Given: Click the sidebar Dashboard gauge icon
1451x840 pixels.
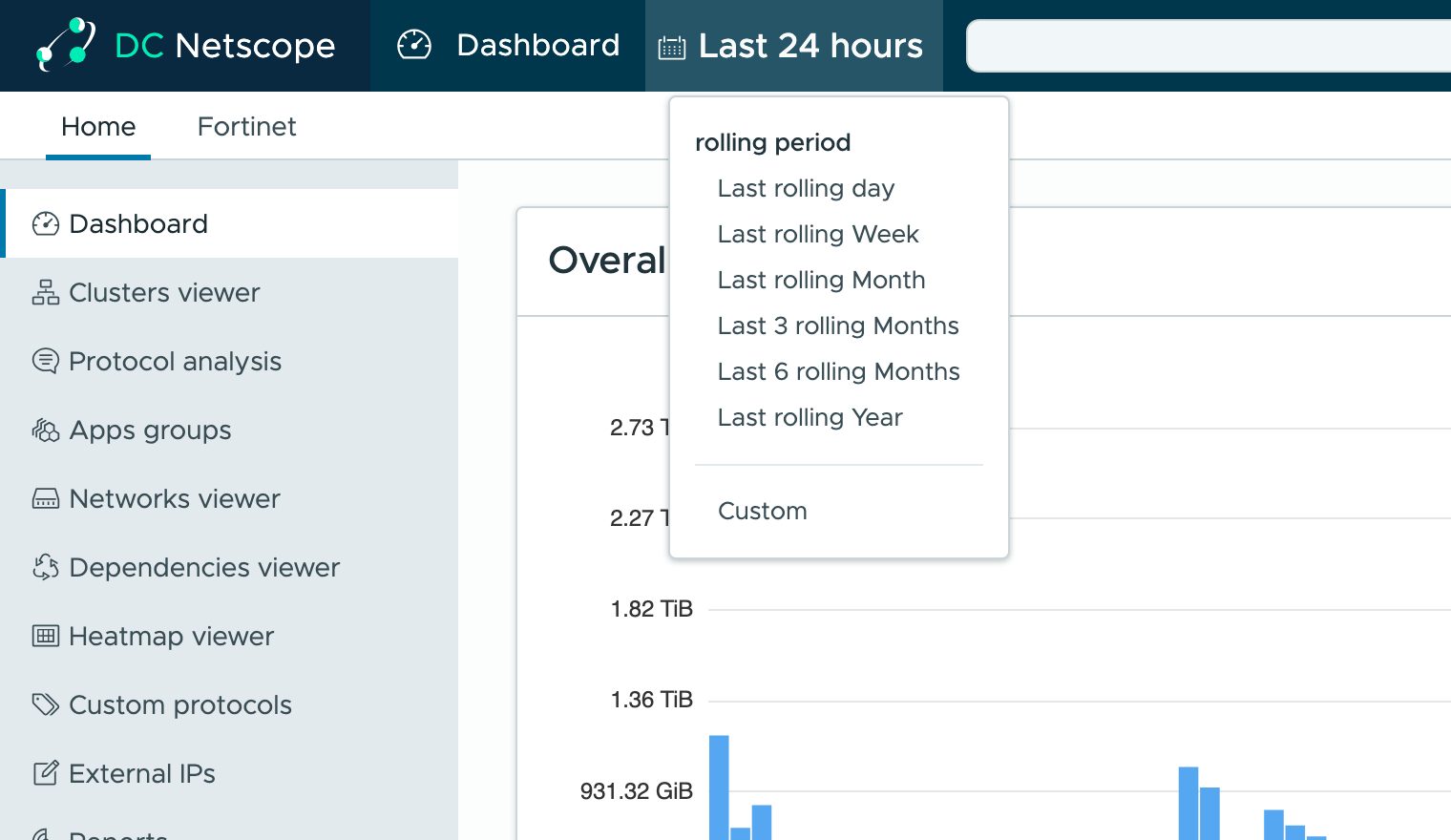Looking at the screenshot, I should point(46,223).
